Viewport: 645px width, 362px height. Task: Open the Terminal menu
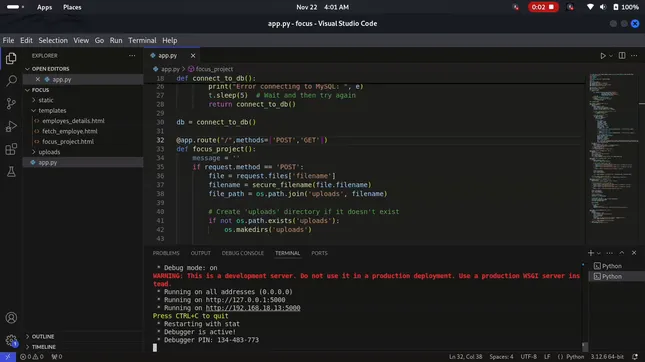(x=142, y=40)
